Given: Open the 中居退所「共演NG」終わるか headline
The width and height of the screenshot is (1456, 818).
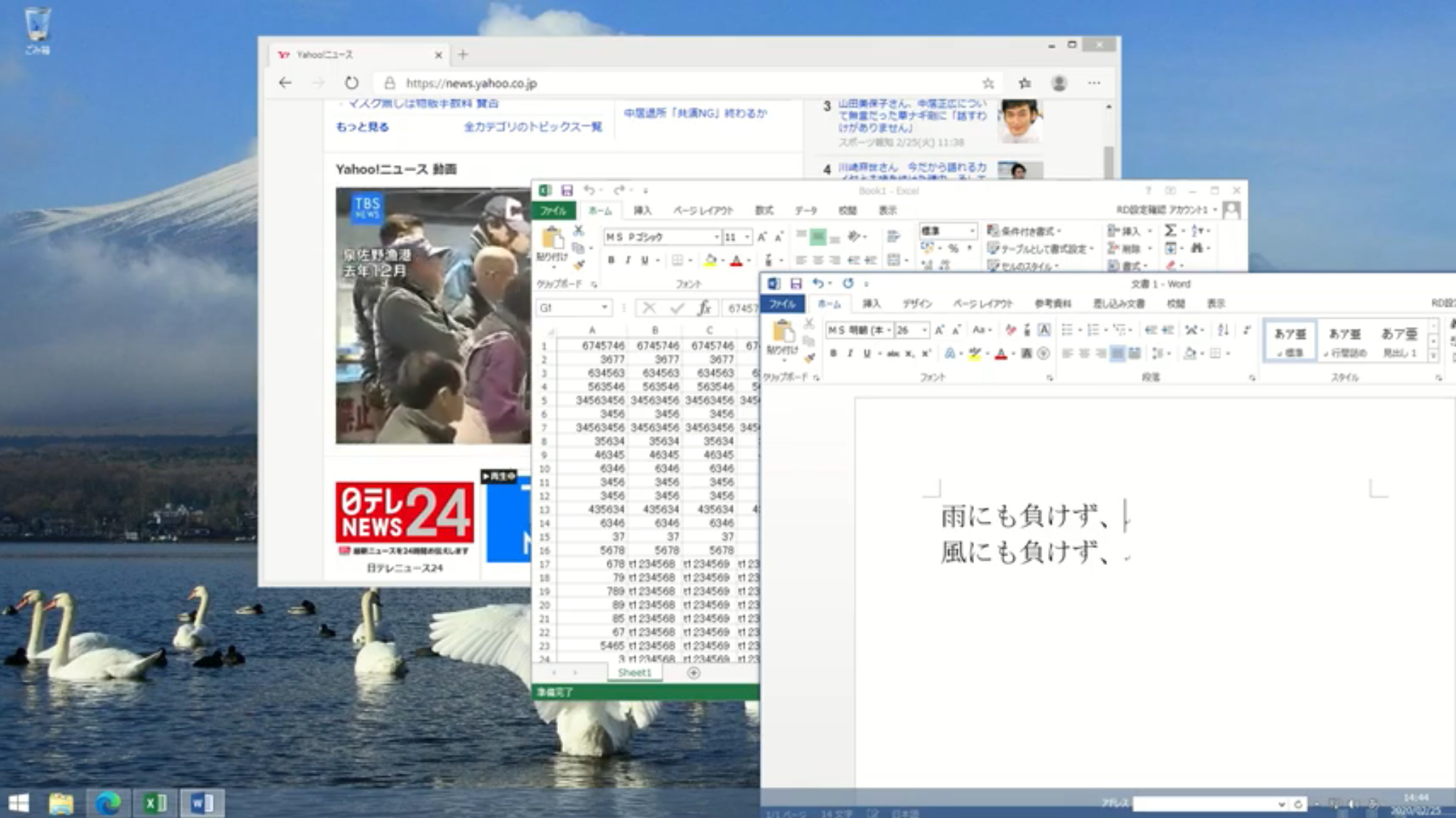Looking at the screenshot, I should pos(695,113).
